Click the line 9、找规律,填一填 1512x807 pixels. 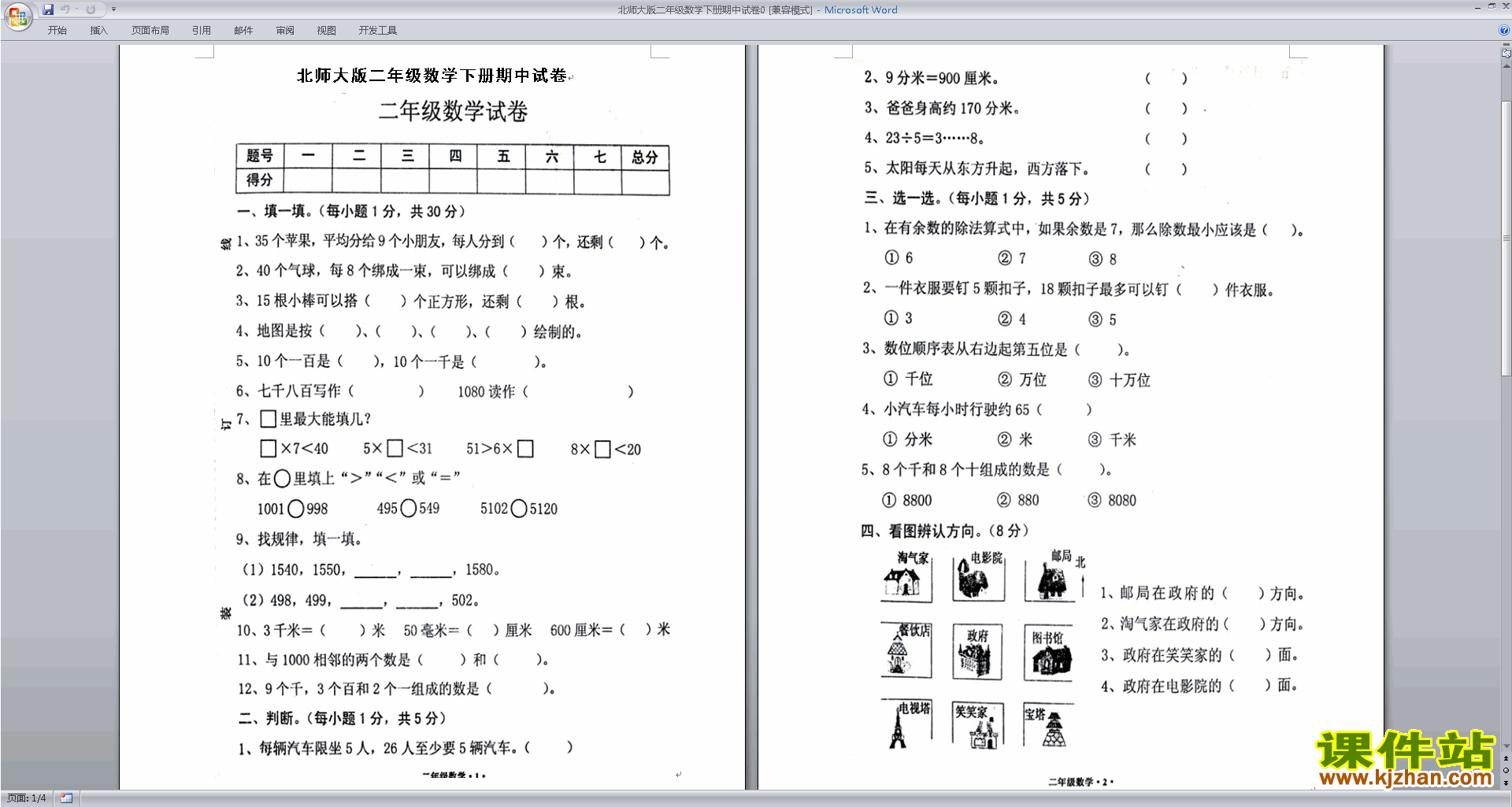[298, 539]
